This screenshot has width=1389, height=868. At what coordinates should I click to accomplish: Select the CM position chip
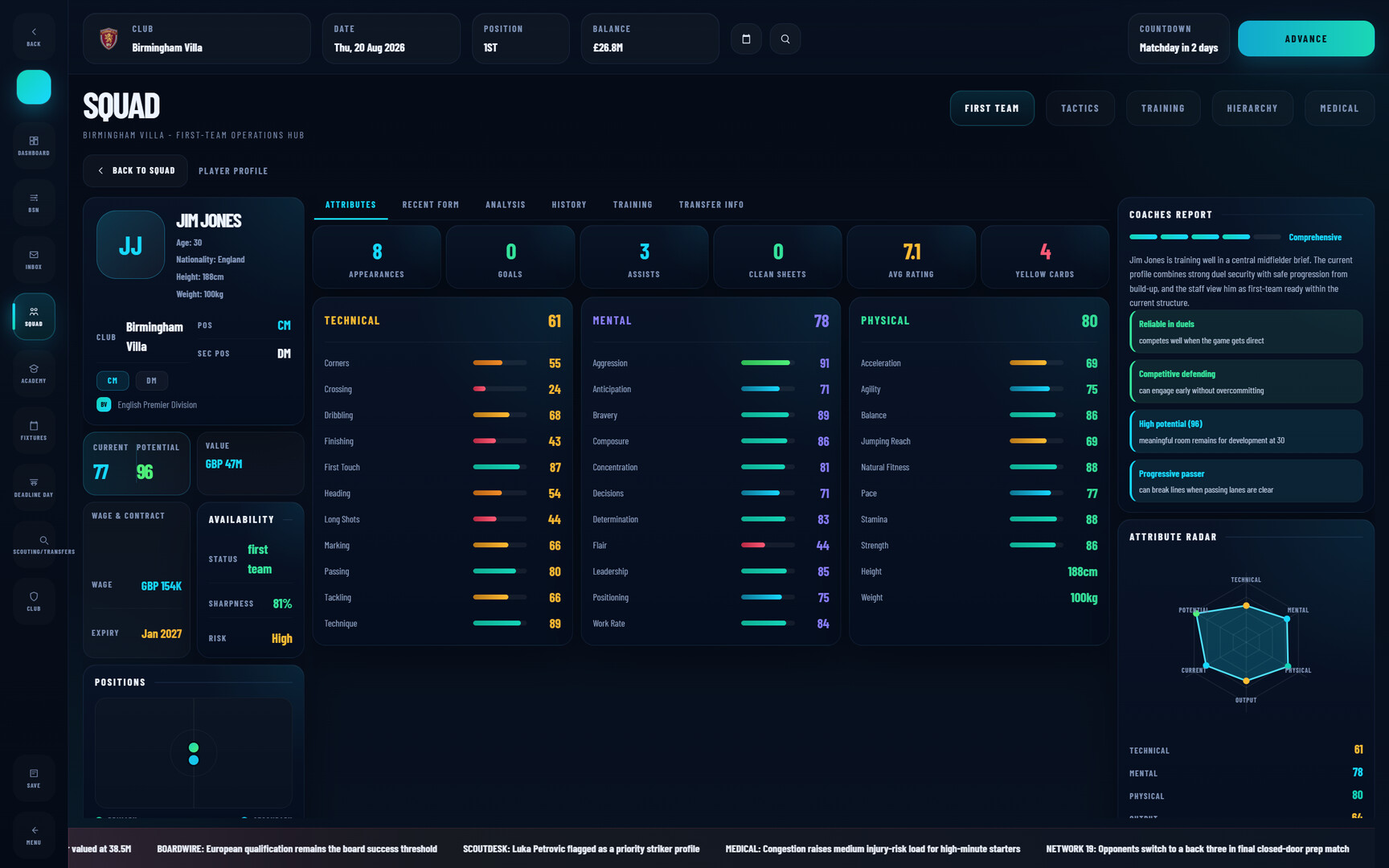coord(113,380)
